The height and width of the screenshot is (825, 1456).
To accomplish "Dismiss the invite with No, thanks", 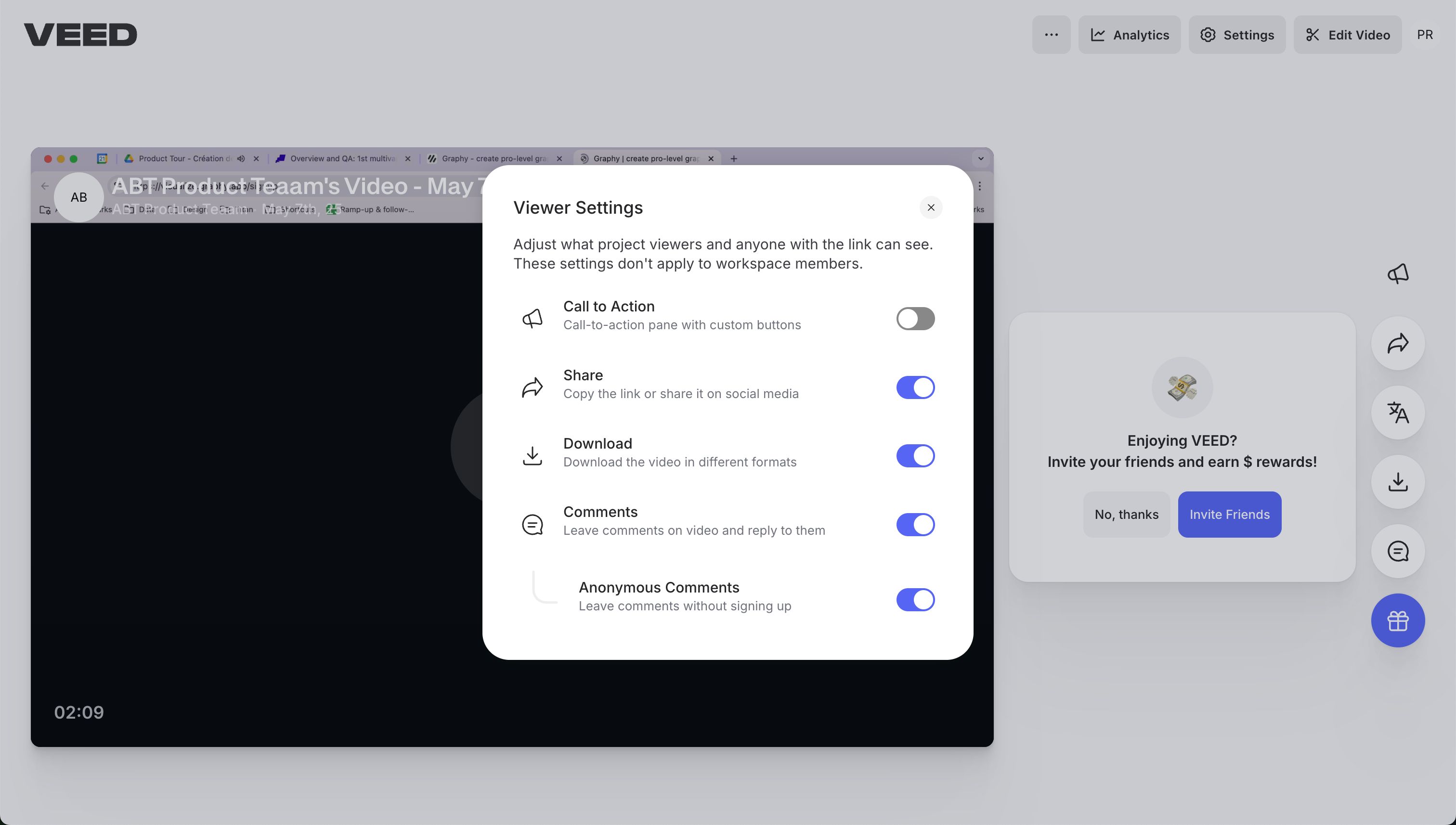I will click(x=1126, y=515).
